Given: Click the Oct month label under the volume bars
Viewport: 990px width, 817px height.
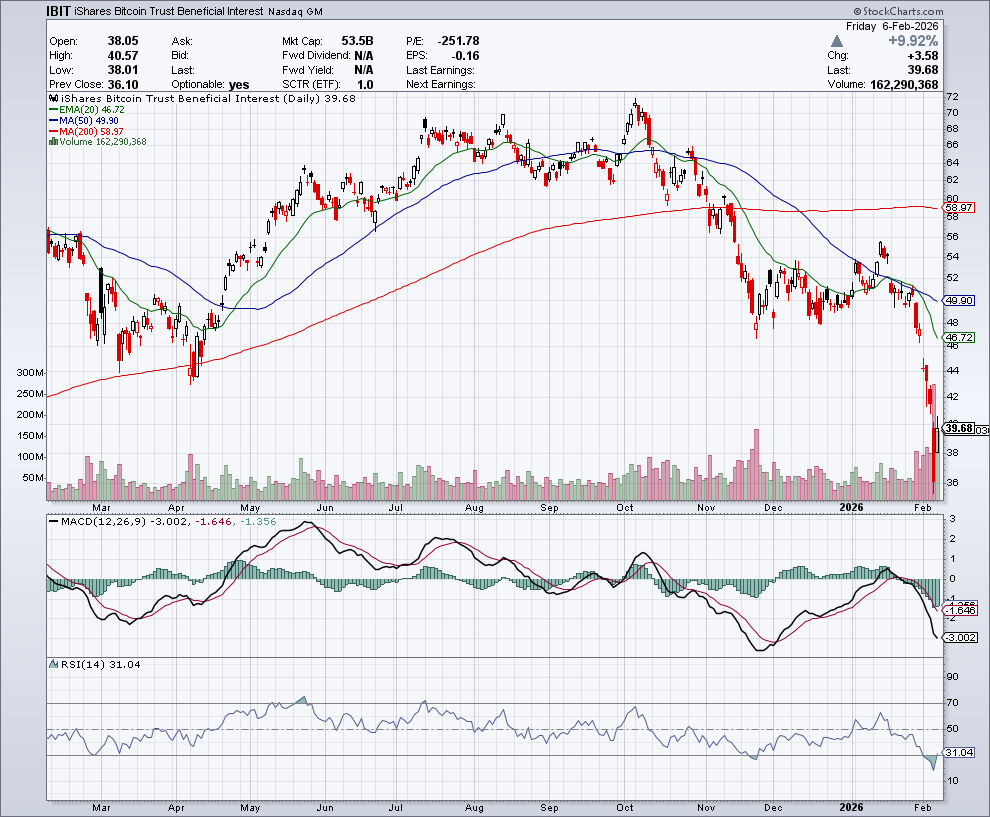Looking at the screenshot, I should pos(625,508).
